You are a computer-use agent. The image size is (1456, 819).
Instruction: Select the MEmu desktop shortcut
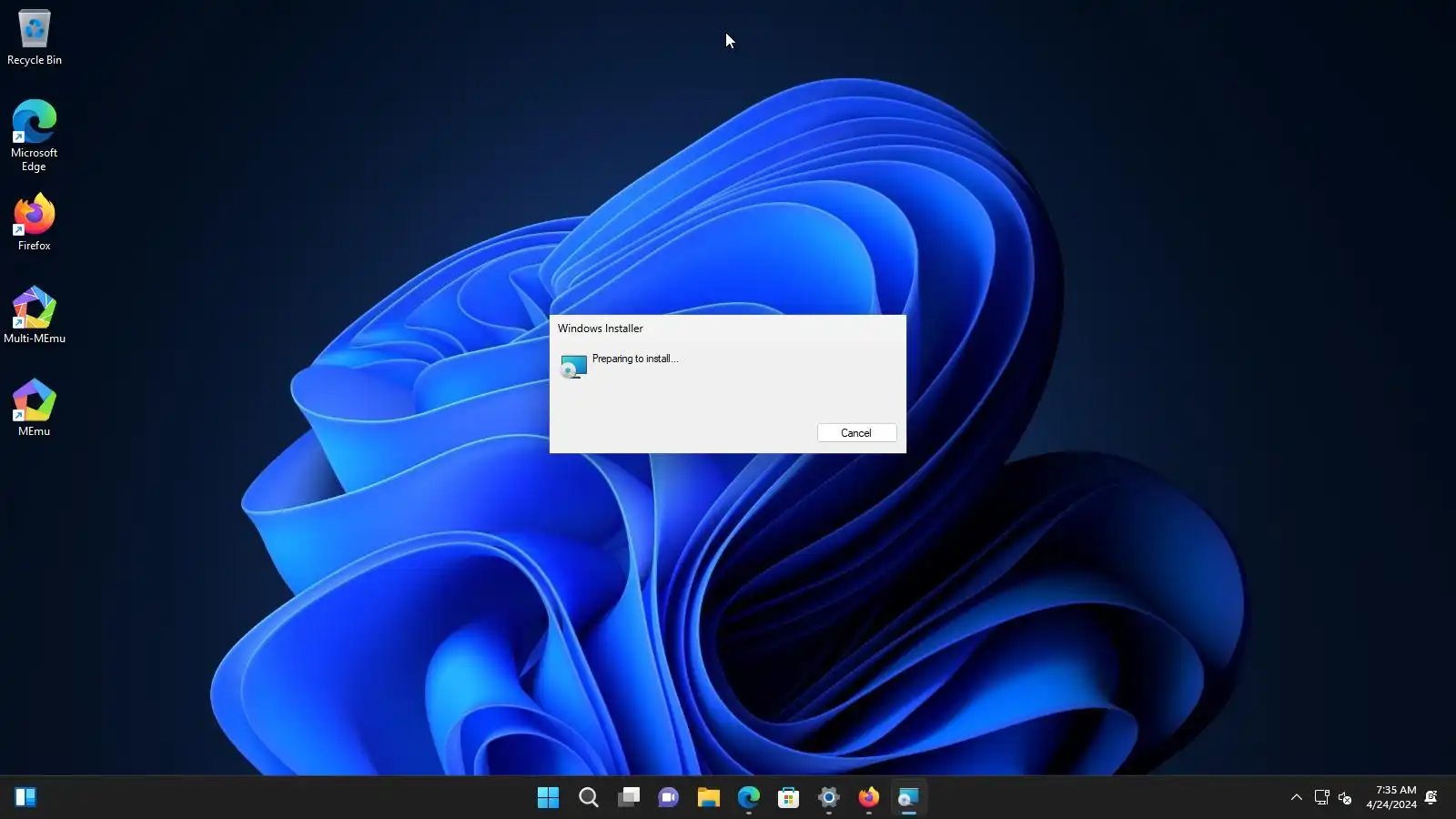coord(35,408)
